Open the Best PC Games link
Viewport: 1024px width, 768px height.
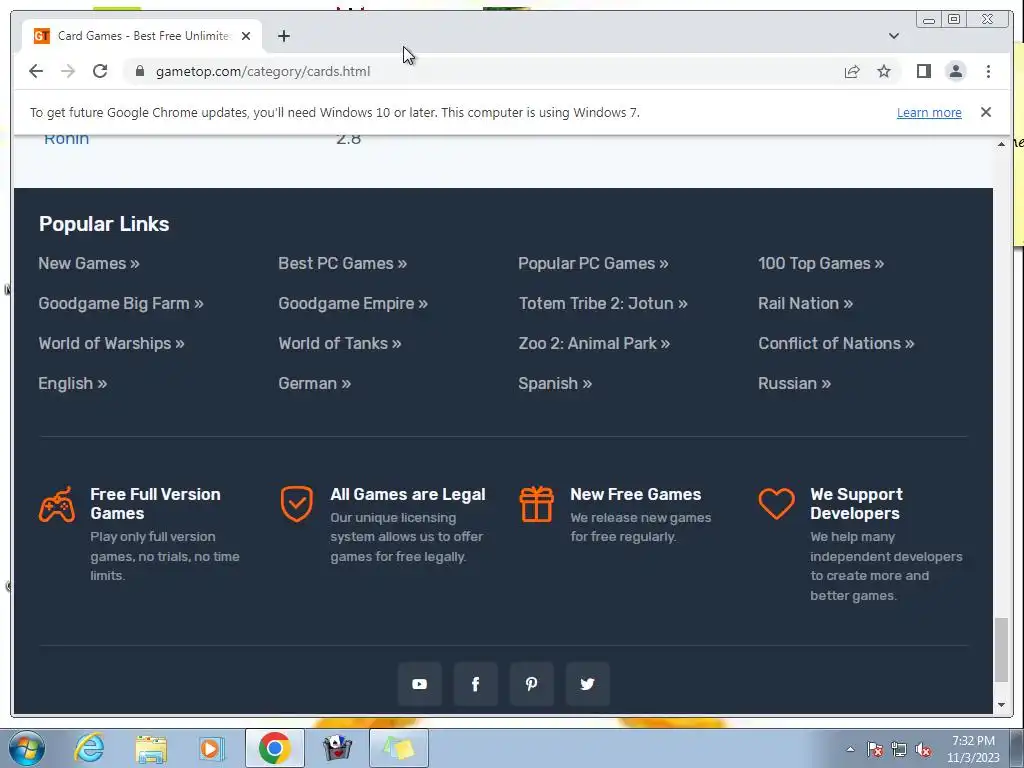(343, 263)
